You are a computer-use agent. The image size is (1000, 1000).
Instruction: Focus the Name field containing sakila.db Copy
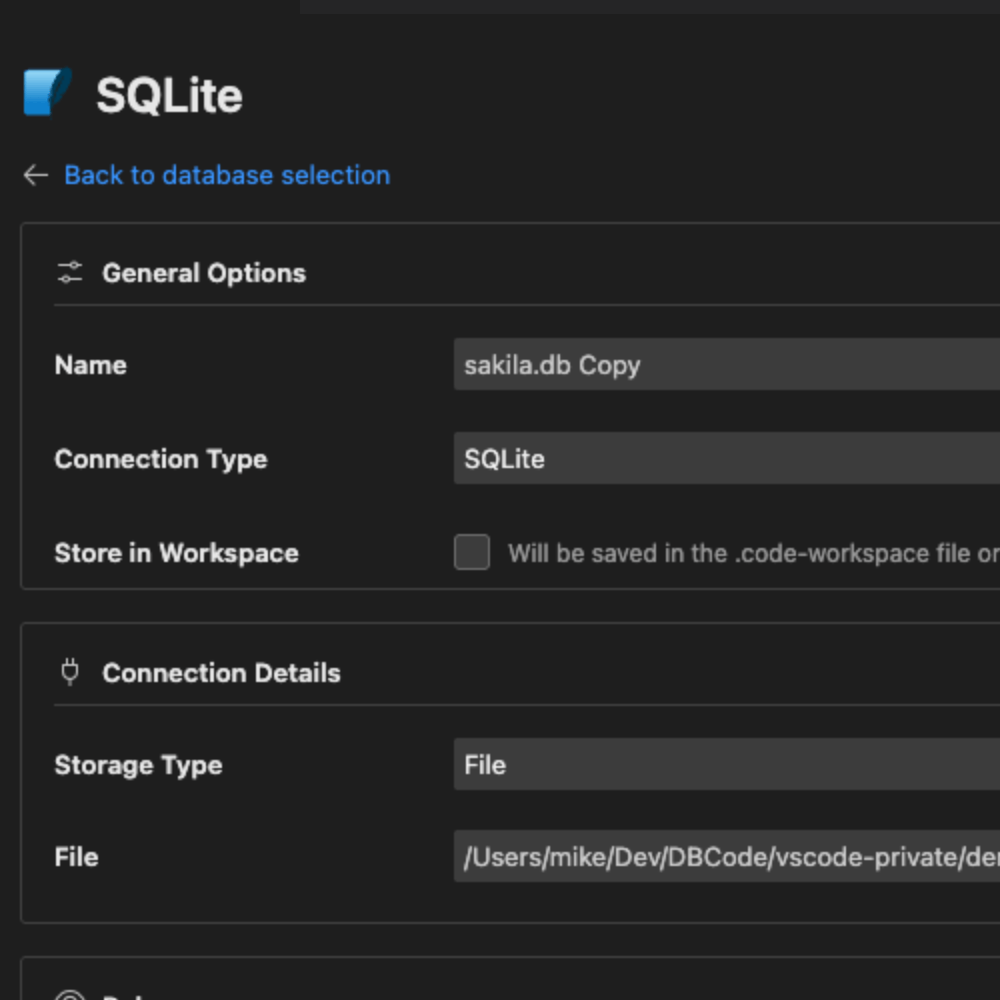pyautogui.click(x=726, y=365)
